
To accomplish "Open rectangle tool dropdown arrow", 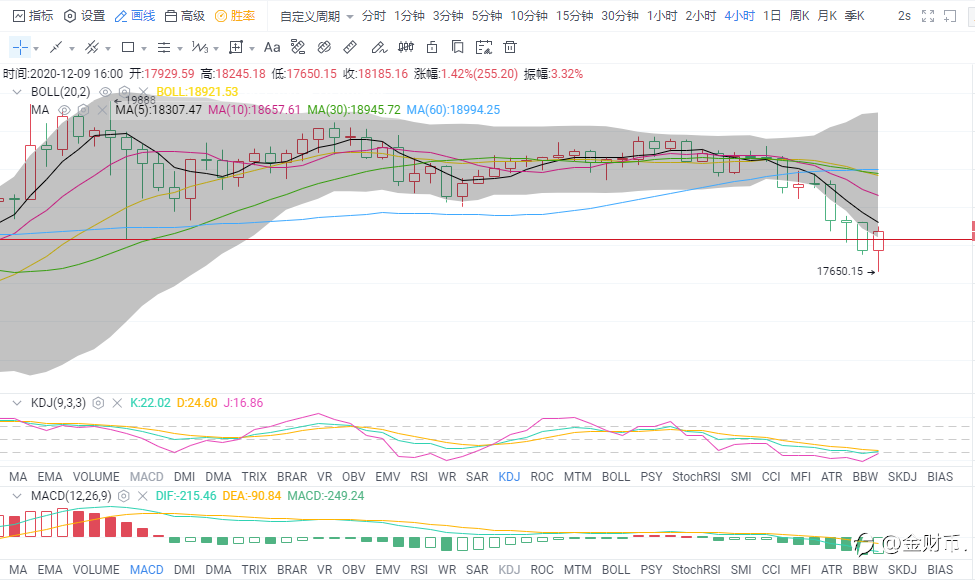I will 144,49.
